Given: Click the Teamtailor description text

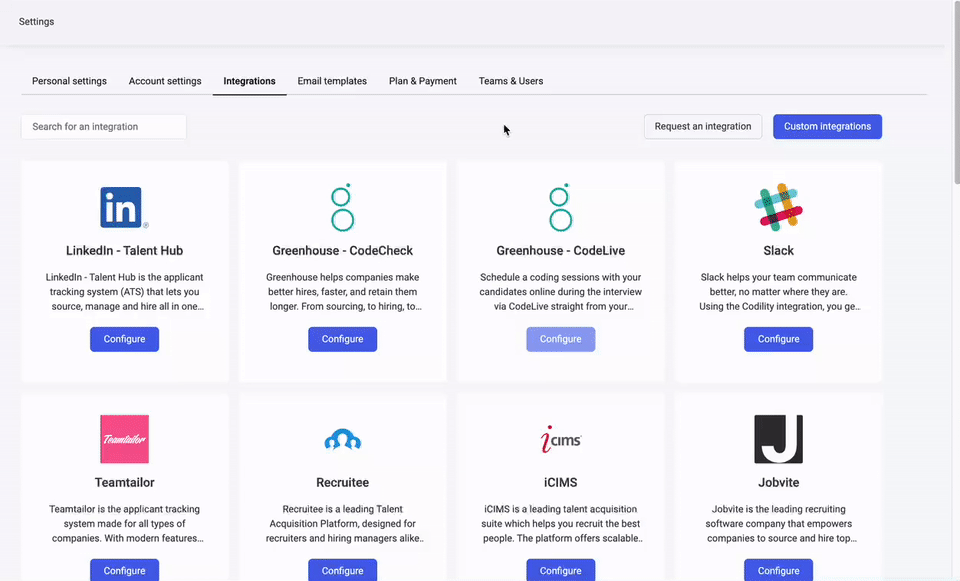Looking at the screenshot, I should coord(124,523).
